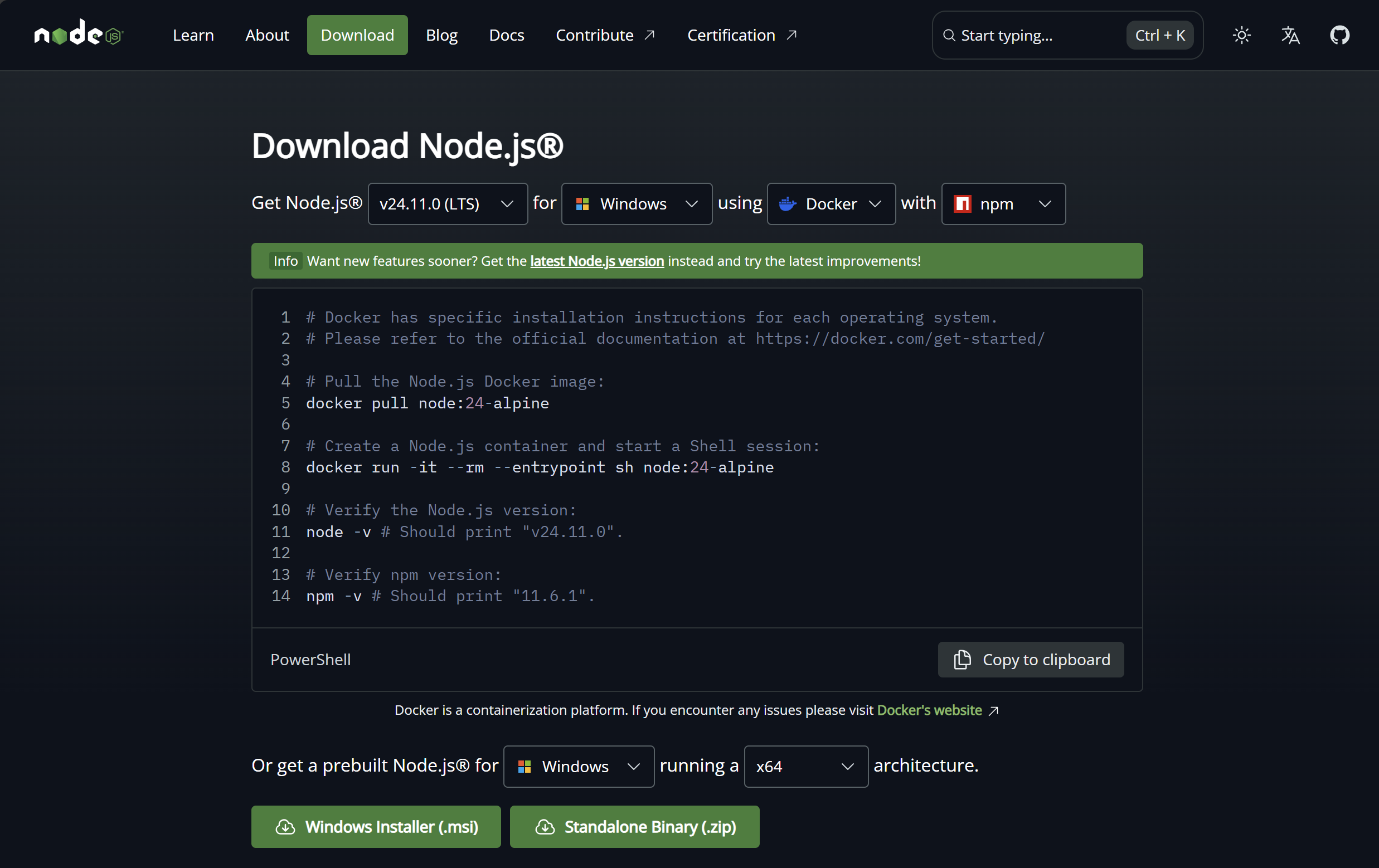Open the GitHub repository icon

(x=1339, y=35)
